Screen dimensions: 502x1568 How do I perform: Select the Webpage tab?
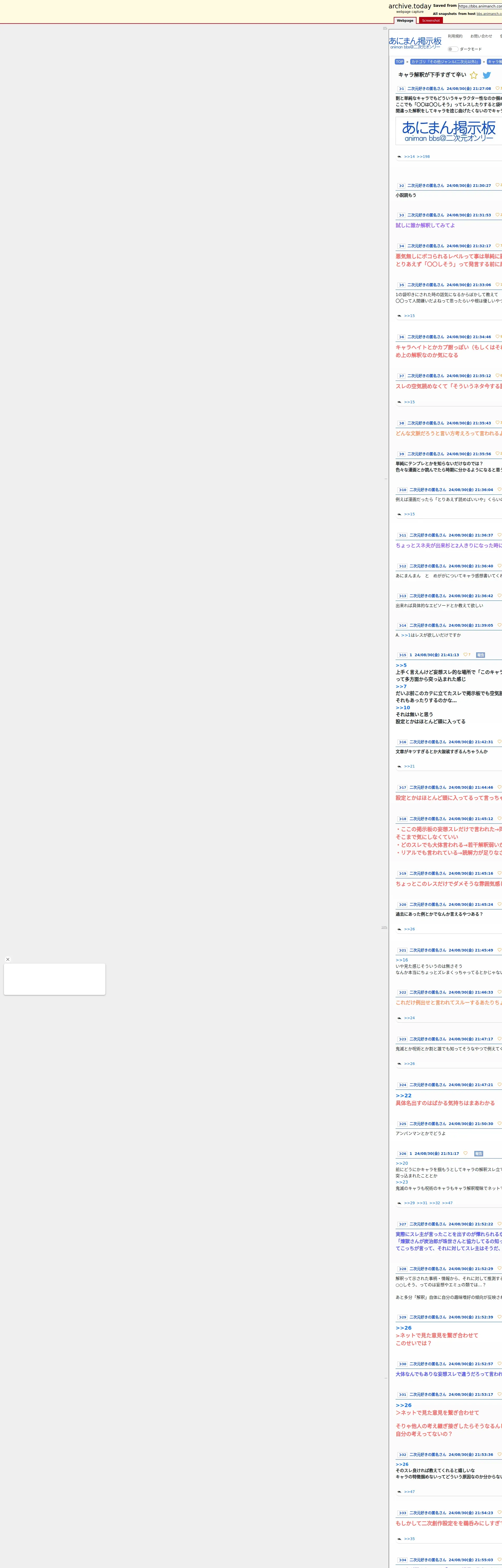(x=405, y=21)
